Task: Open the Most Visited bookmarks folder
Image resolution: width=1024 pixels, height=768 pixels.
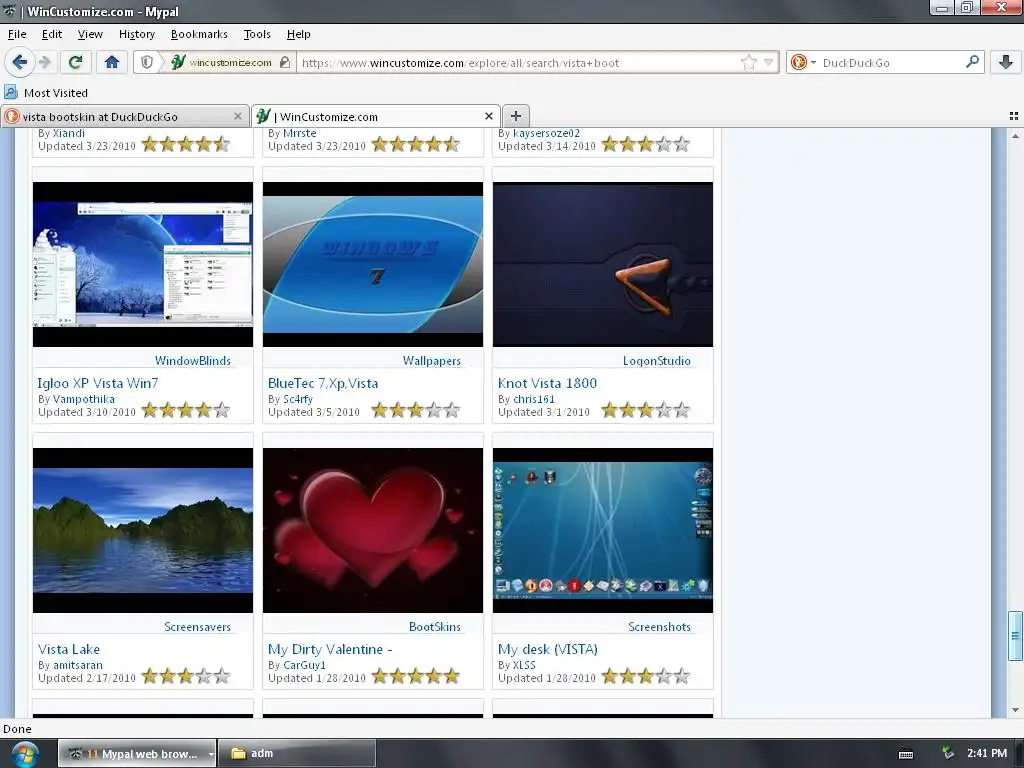Action: (x=46, y=93)
